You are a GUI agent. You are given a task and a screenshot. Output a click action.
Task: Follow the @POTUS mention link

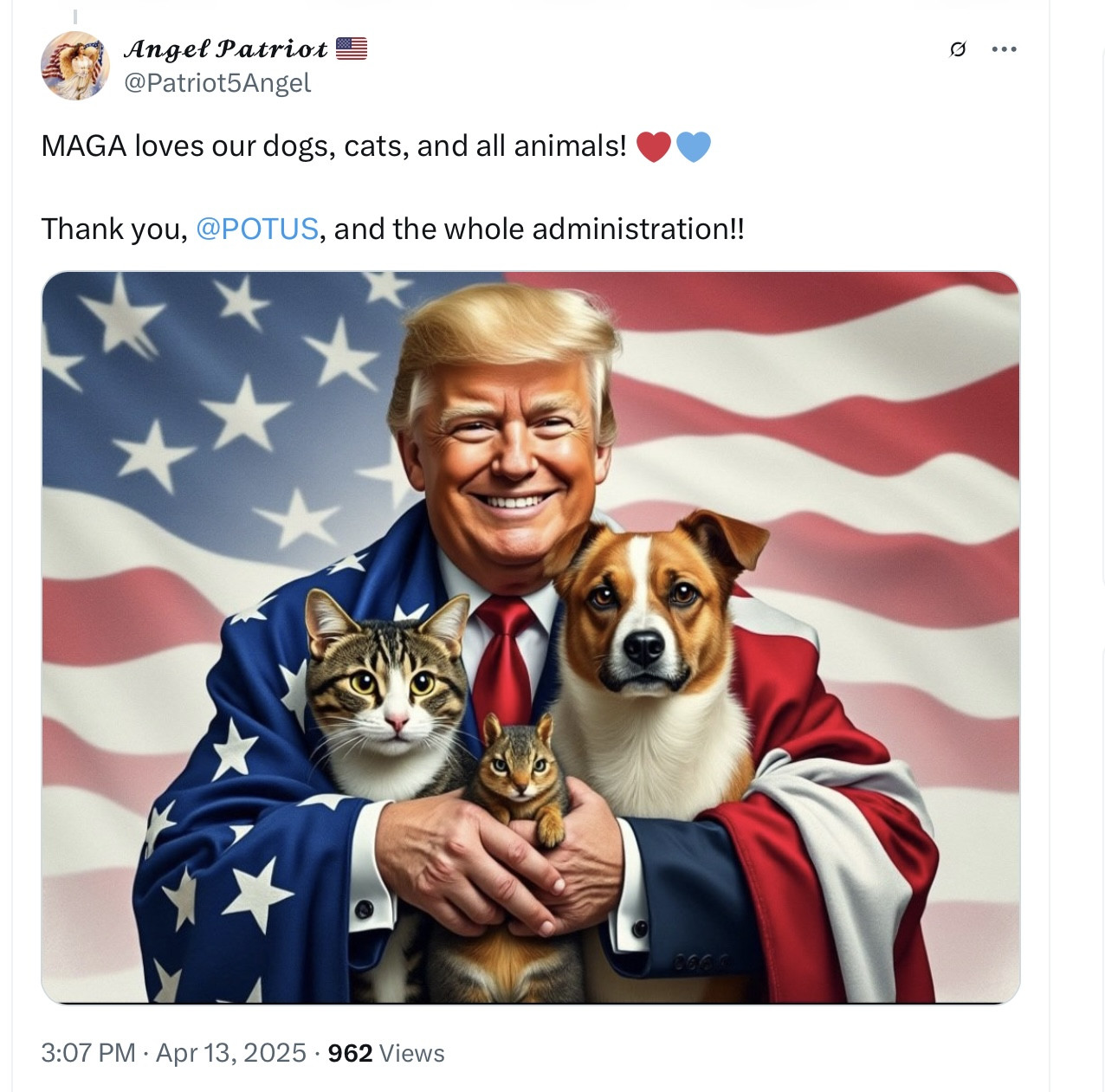(257, 229)
